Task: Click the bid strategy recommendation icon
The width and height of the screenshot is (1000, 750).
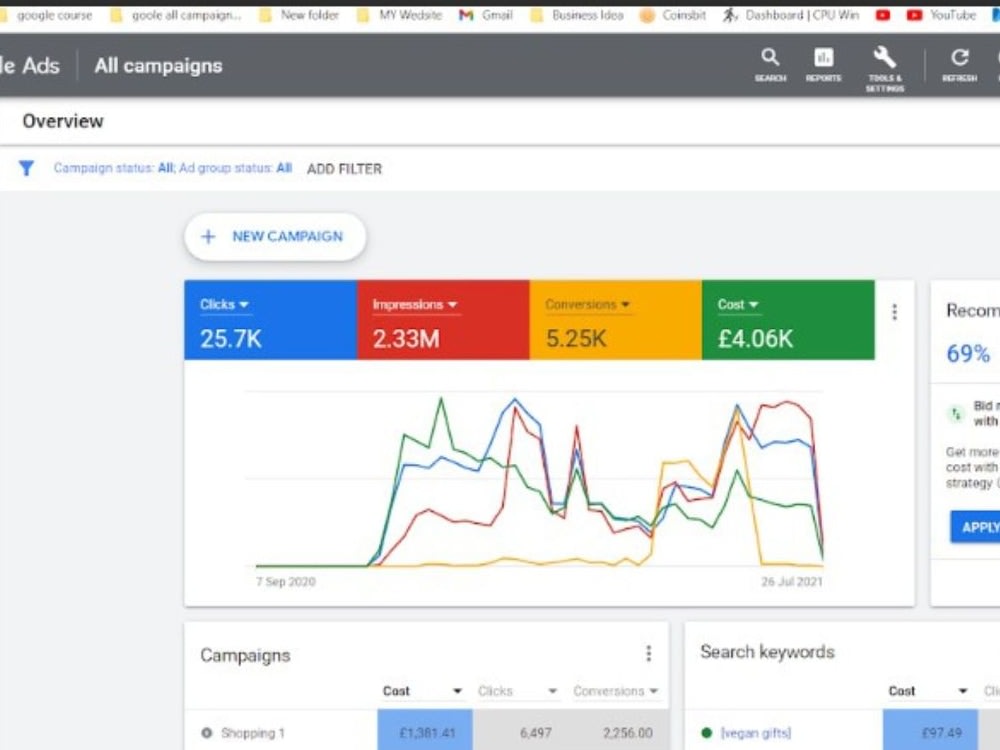Action: point(955,414)
